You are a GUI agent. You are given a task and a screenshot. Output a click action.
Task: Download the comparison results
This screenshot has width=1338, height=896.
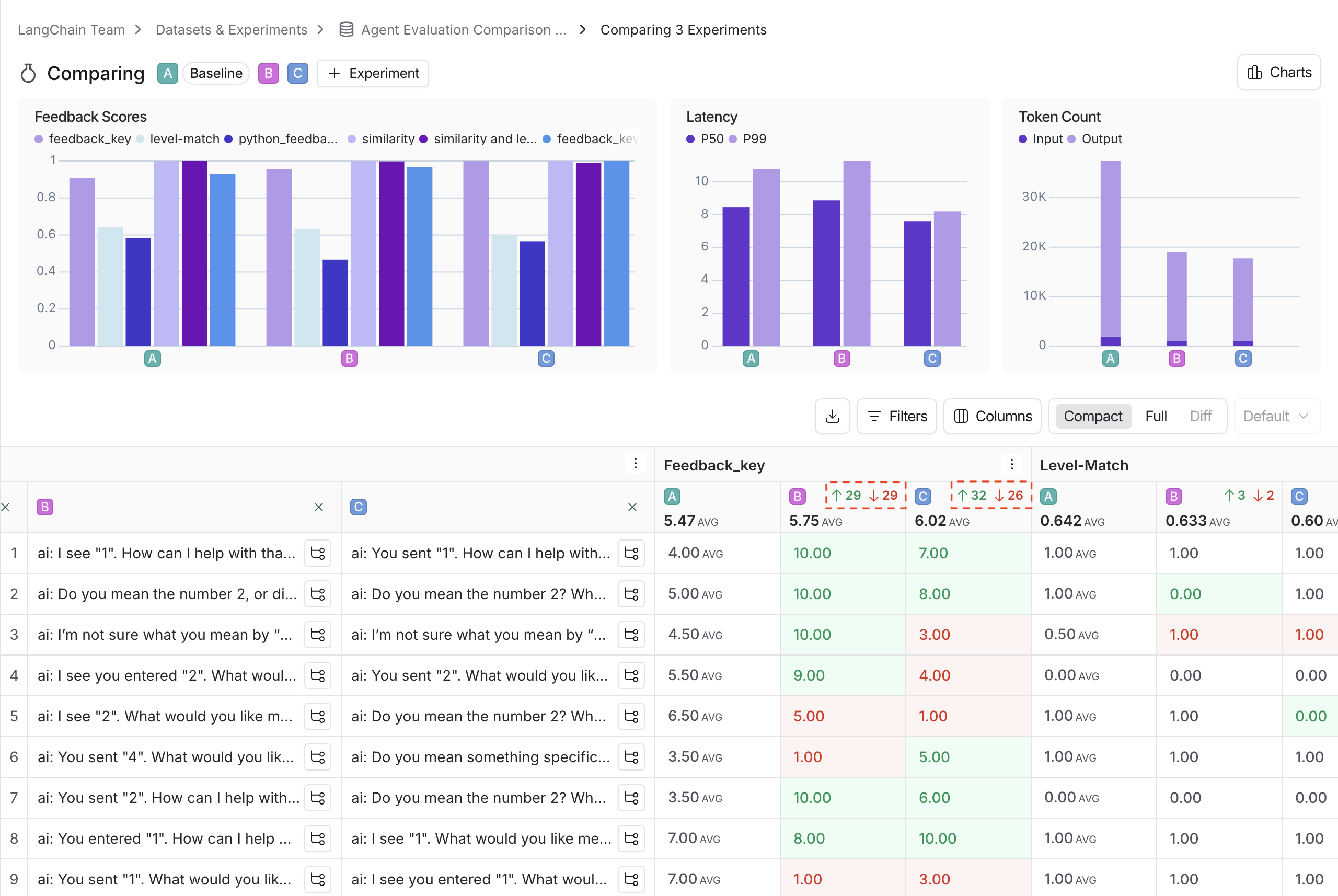click(833, 416)
